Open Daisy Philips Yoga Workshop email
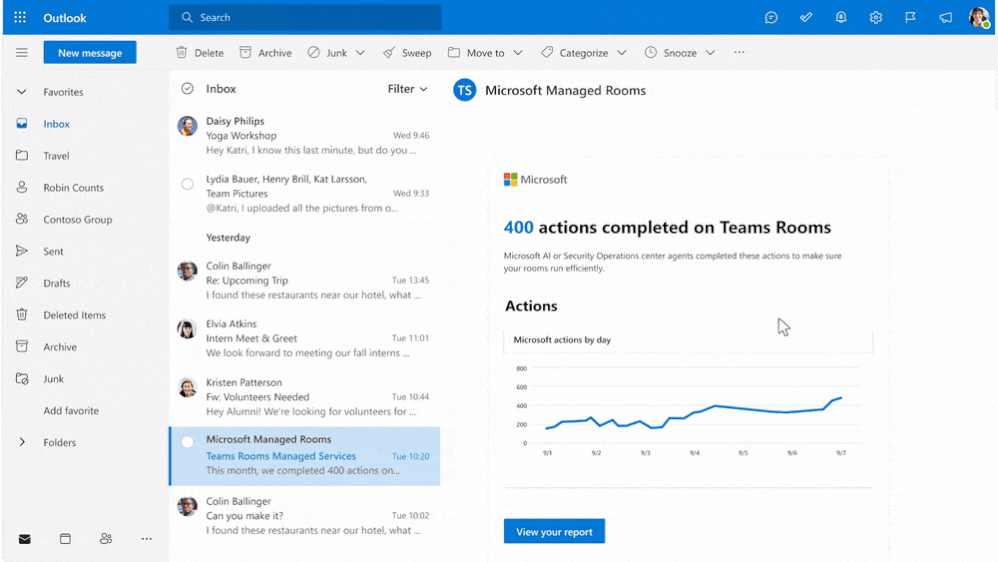Screen dimensions: 998x562 point(304,136)
